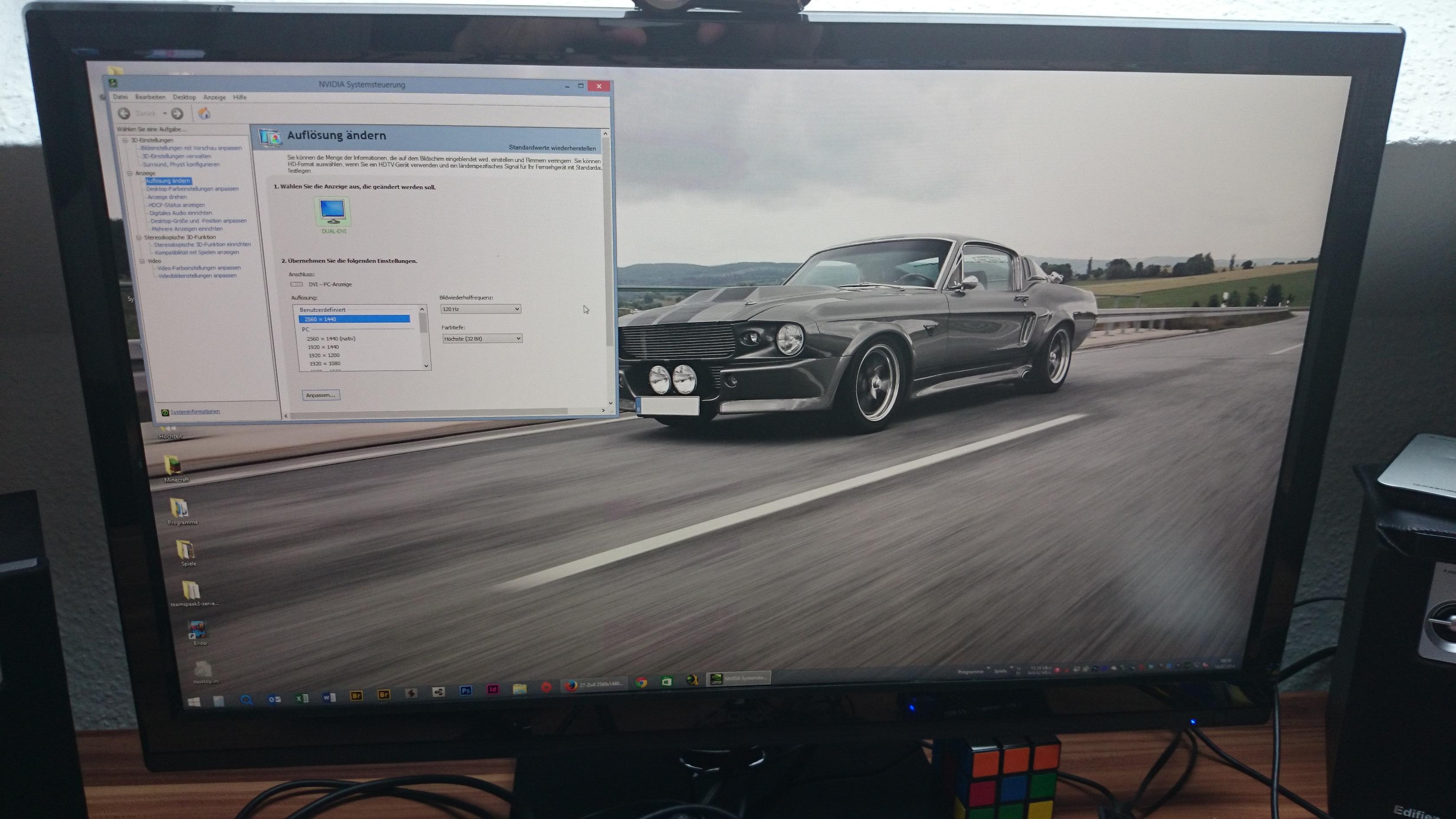Collapse the Anzeige tree node
Image resolution: width=1456 pixels, height=819 pixels.
point(130,173)
